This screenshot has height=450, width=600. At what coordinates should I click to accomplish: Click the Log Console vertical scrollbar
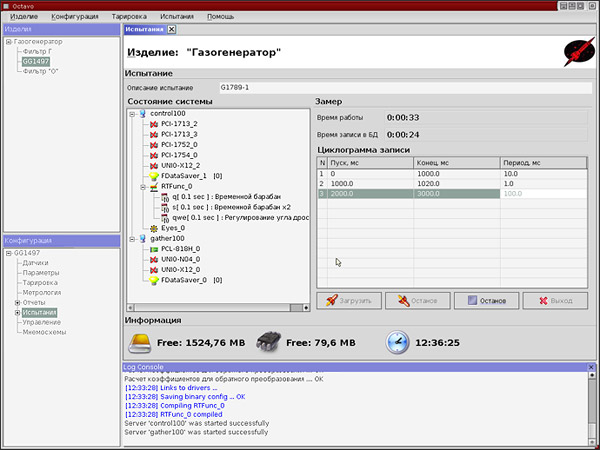(x=592, y=408)
